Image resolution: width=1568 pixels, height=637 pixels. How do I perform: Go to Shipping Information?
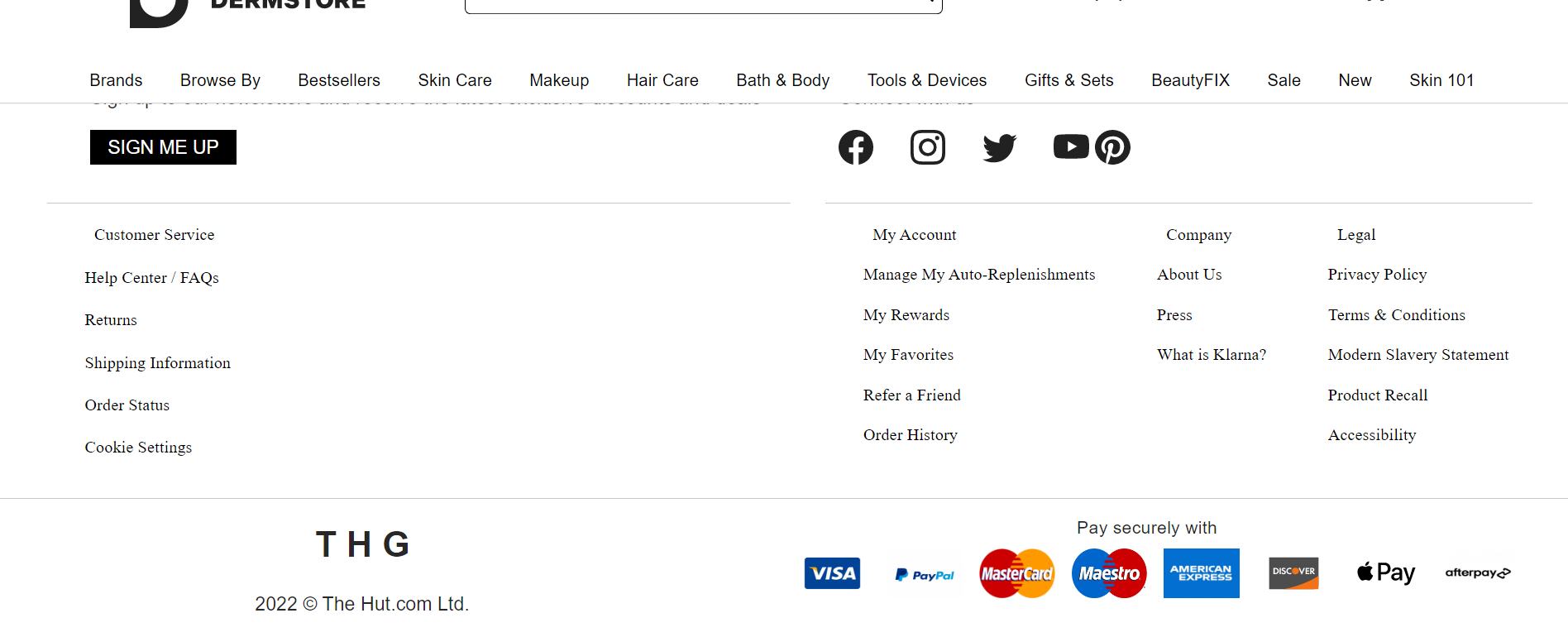pos(157,363)
